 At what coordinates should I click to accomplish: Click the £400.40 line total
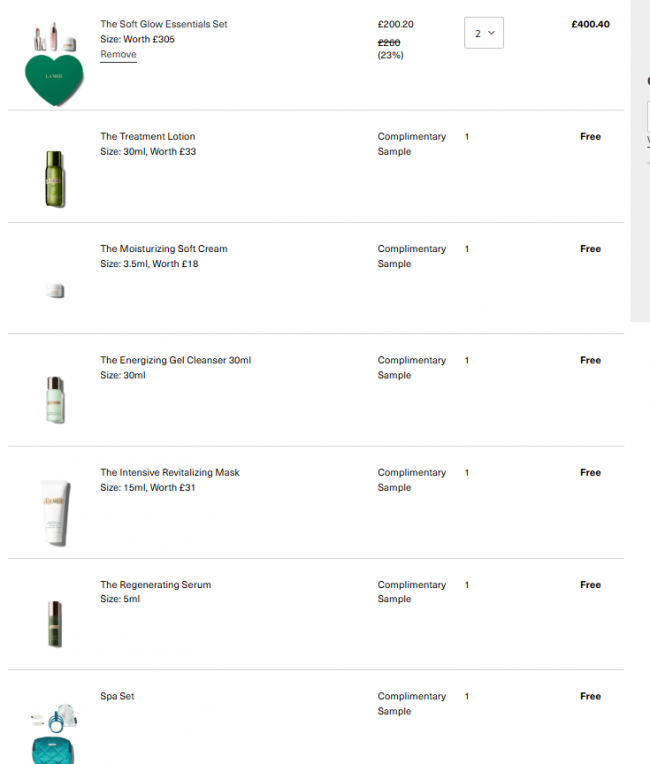590,24
